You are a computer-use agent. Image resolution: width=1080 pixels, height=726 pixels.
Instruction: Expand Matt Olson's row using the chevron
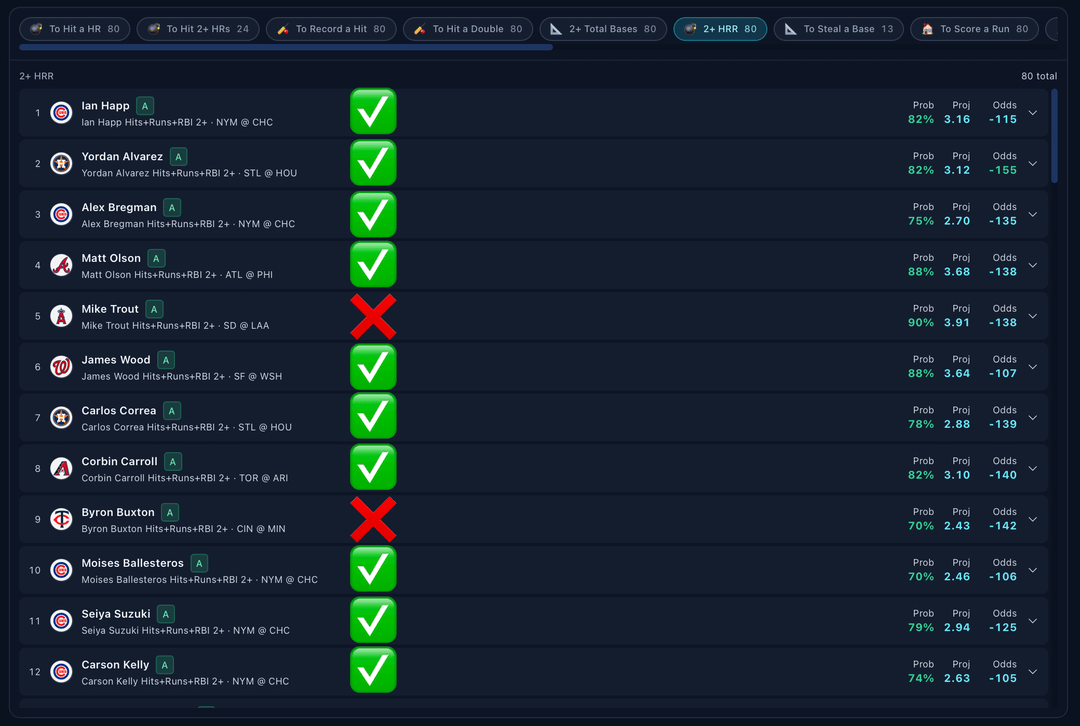point(1033,265)
